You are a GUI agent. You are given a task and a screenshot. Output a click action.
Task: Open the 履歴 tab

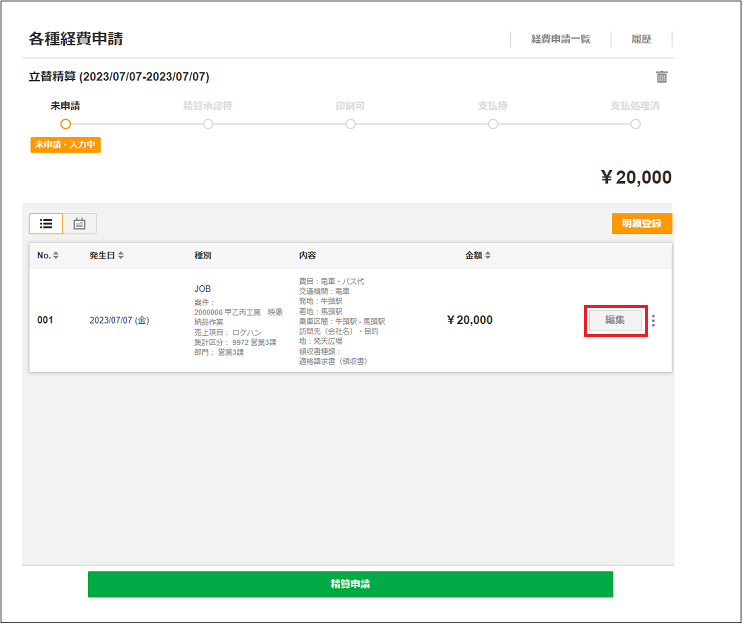(x=641, y=39)
